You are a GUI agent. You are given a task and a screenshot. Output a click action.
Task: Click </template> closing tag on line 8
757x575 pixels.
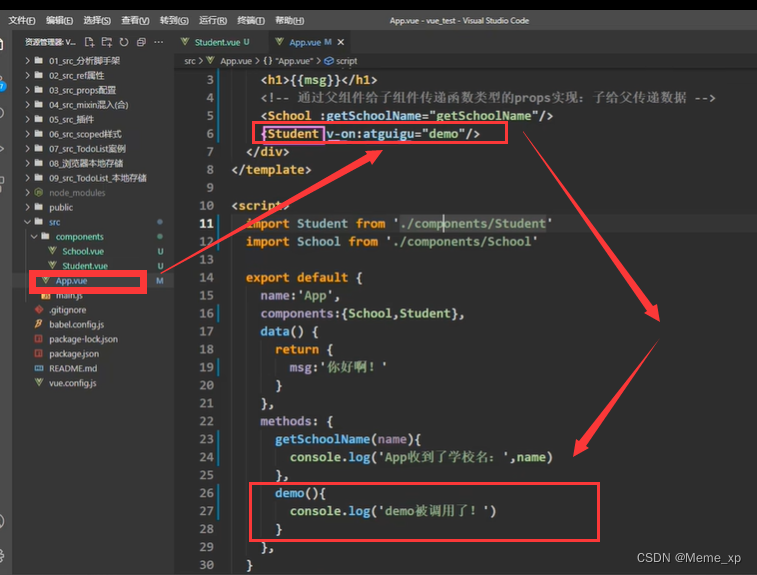271,170
